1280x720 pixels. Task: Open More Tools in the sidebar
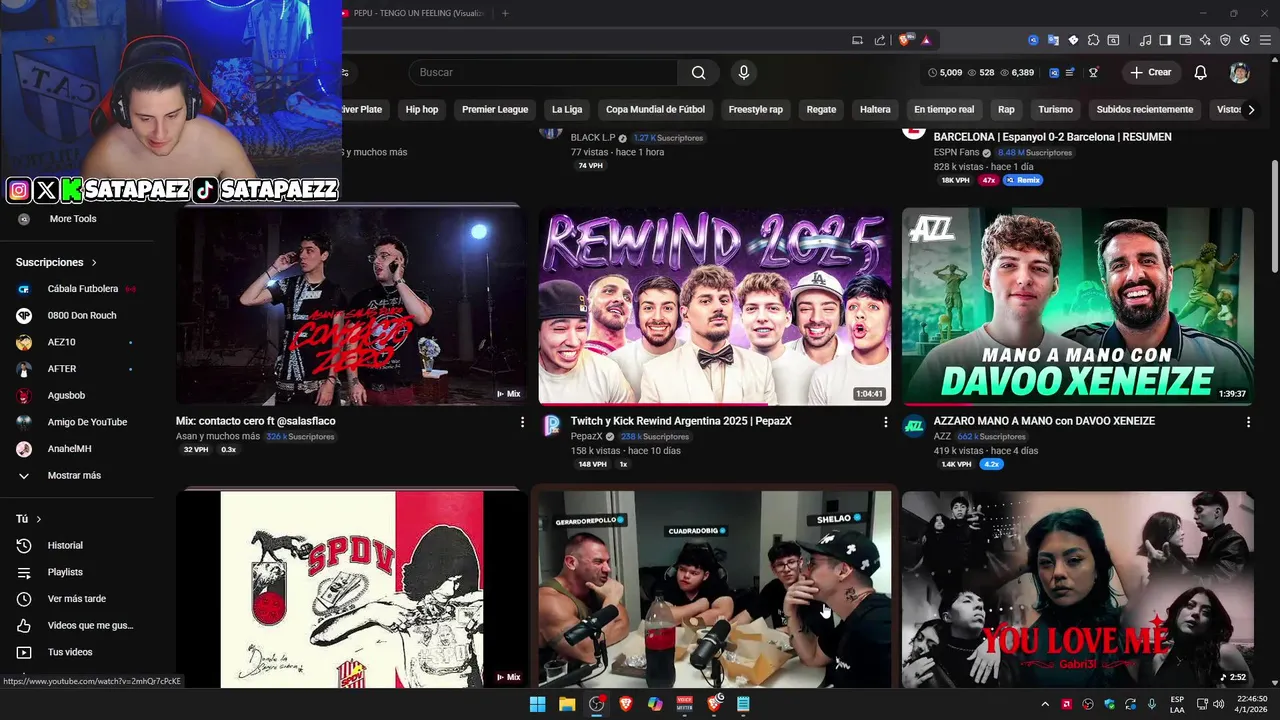(73, 219)
